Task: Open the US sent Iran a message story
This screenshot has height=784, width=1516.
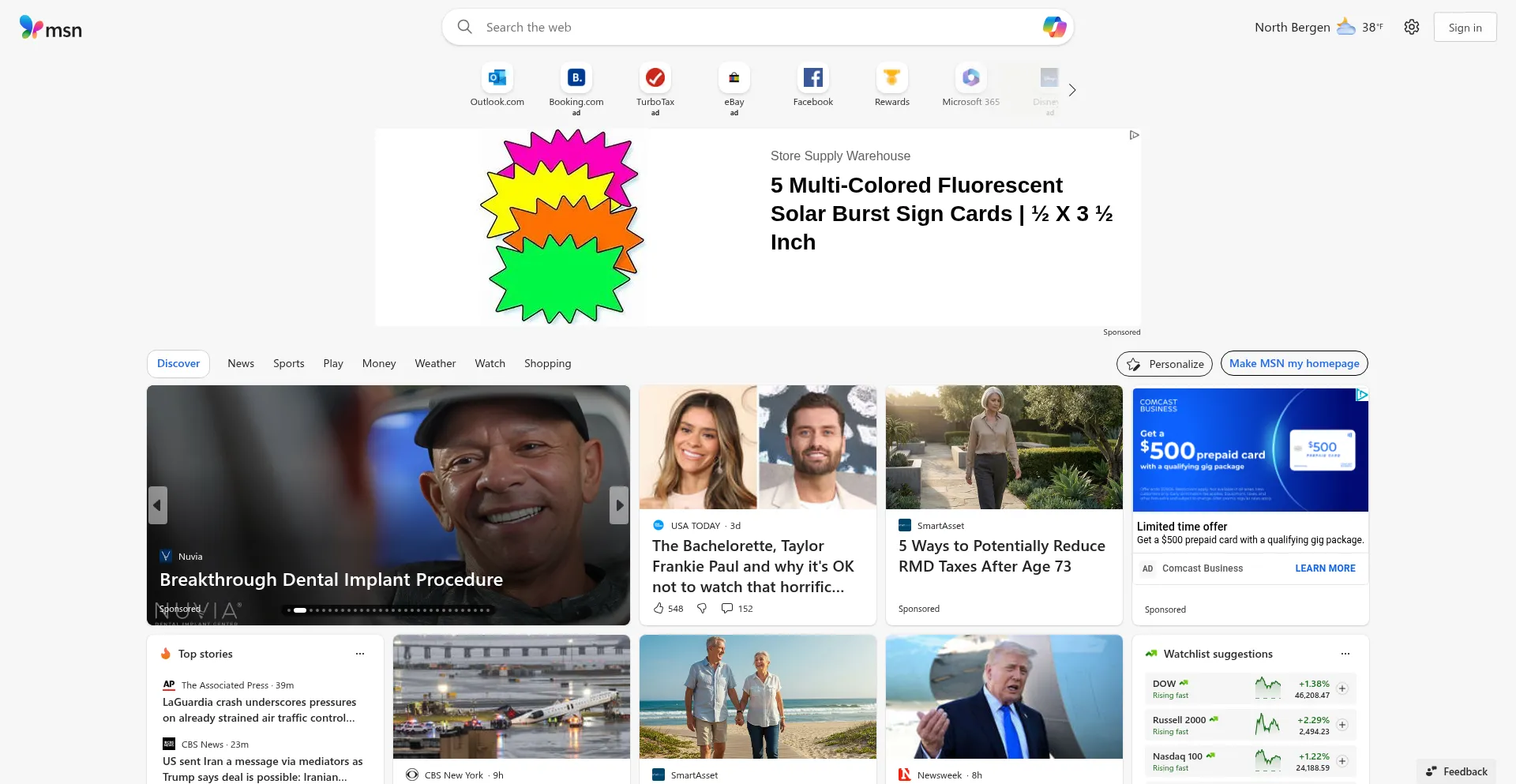Action: tap(262, 769)
